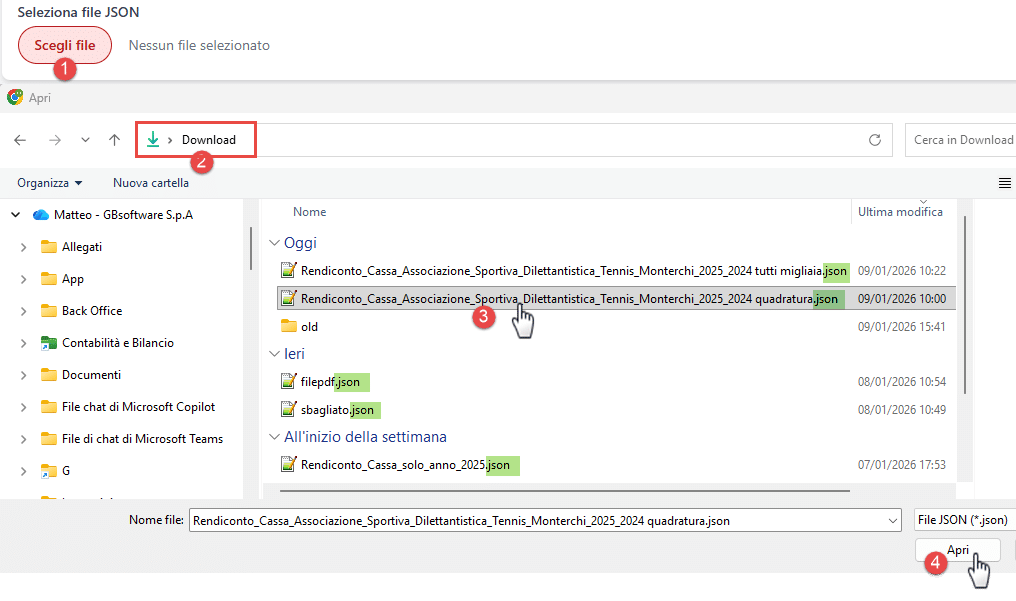Open recent locations chevron dropdown
Viewport: 1016px width, 601px height.
[85, 140]
